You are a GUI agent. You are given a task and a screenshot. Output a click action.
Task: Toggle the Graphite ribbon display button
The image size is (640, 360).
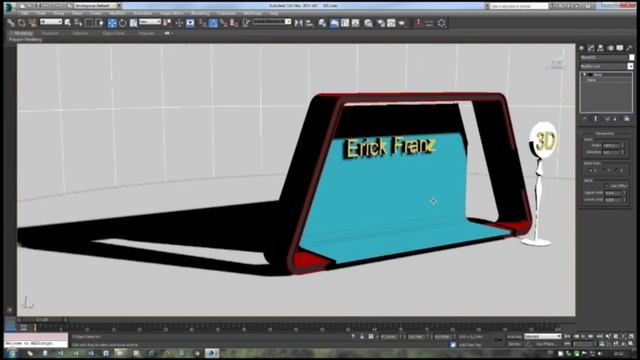coord(334,23)
